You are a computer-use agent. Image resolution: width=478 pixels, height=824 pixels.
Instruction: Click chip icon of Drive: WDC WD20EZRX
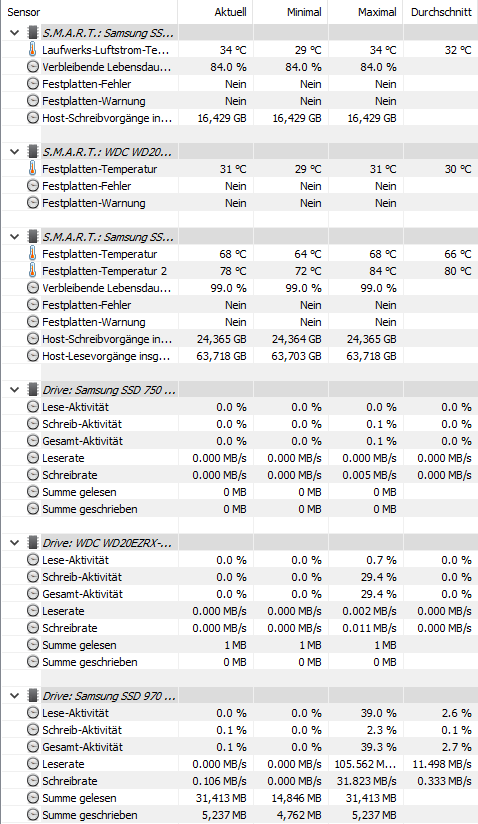[x=33, y=543]
